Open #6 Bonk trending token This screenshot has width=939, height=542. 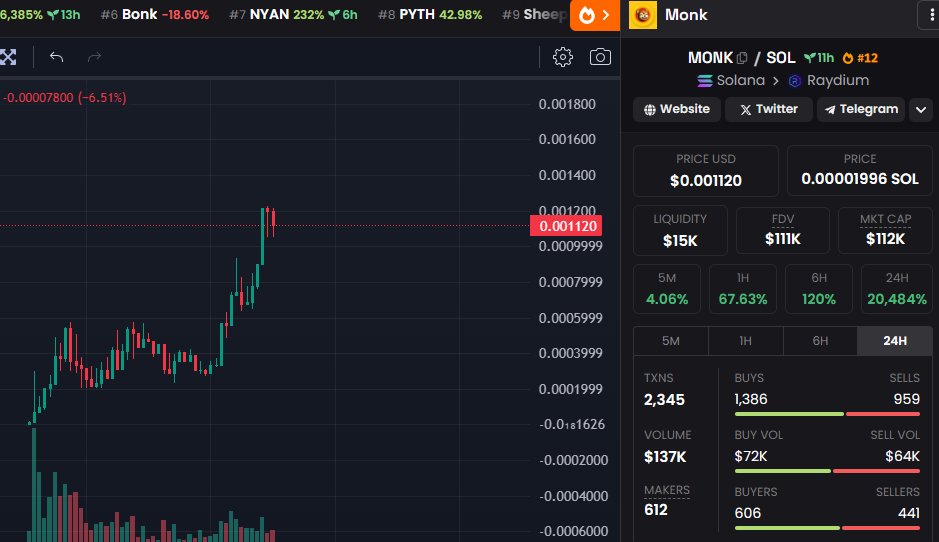pos(155,14)
